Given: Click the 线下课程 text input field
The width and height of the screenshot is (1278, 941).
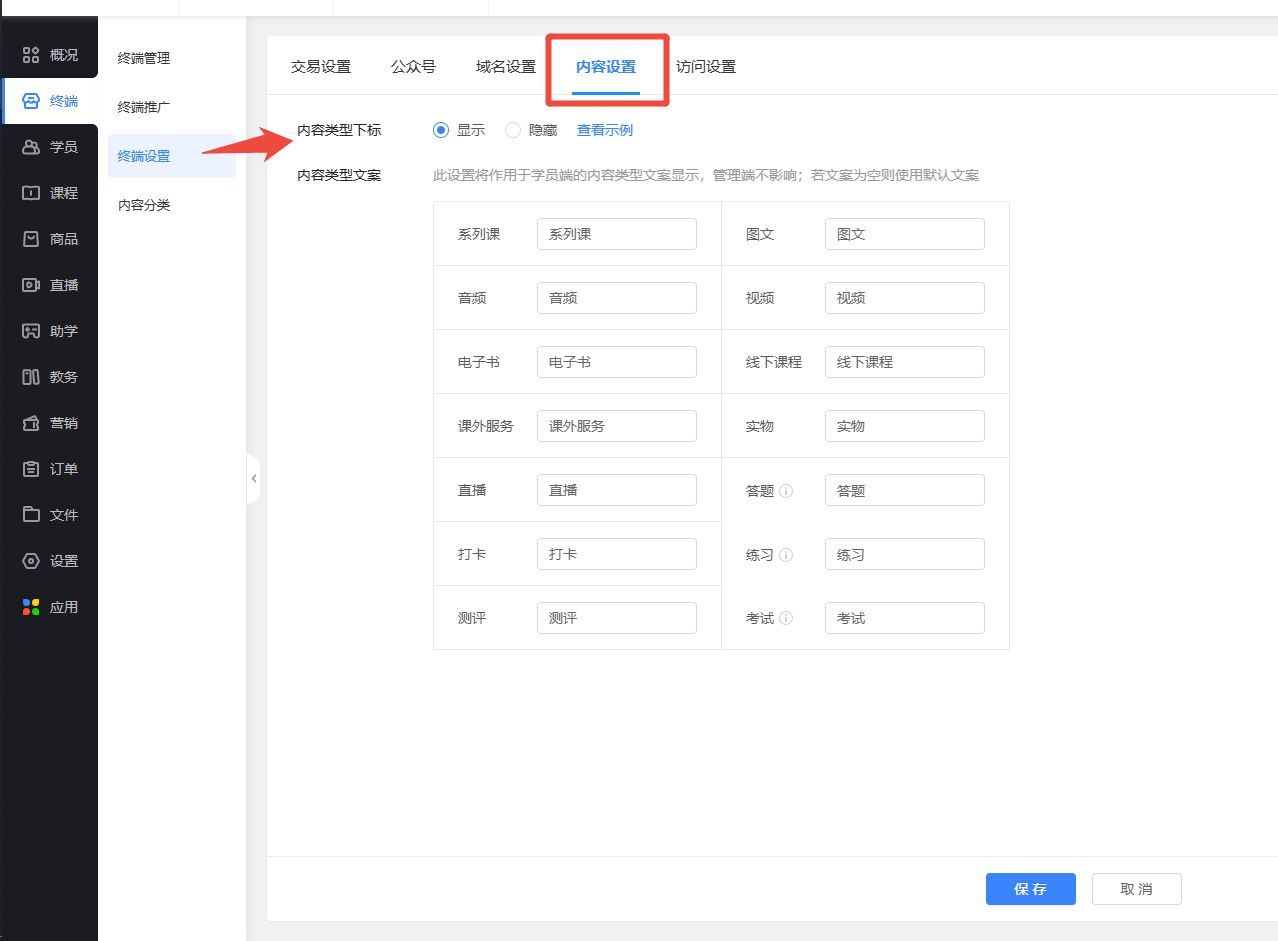Looking at the screenshot, I should pos(904,362).
